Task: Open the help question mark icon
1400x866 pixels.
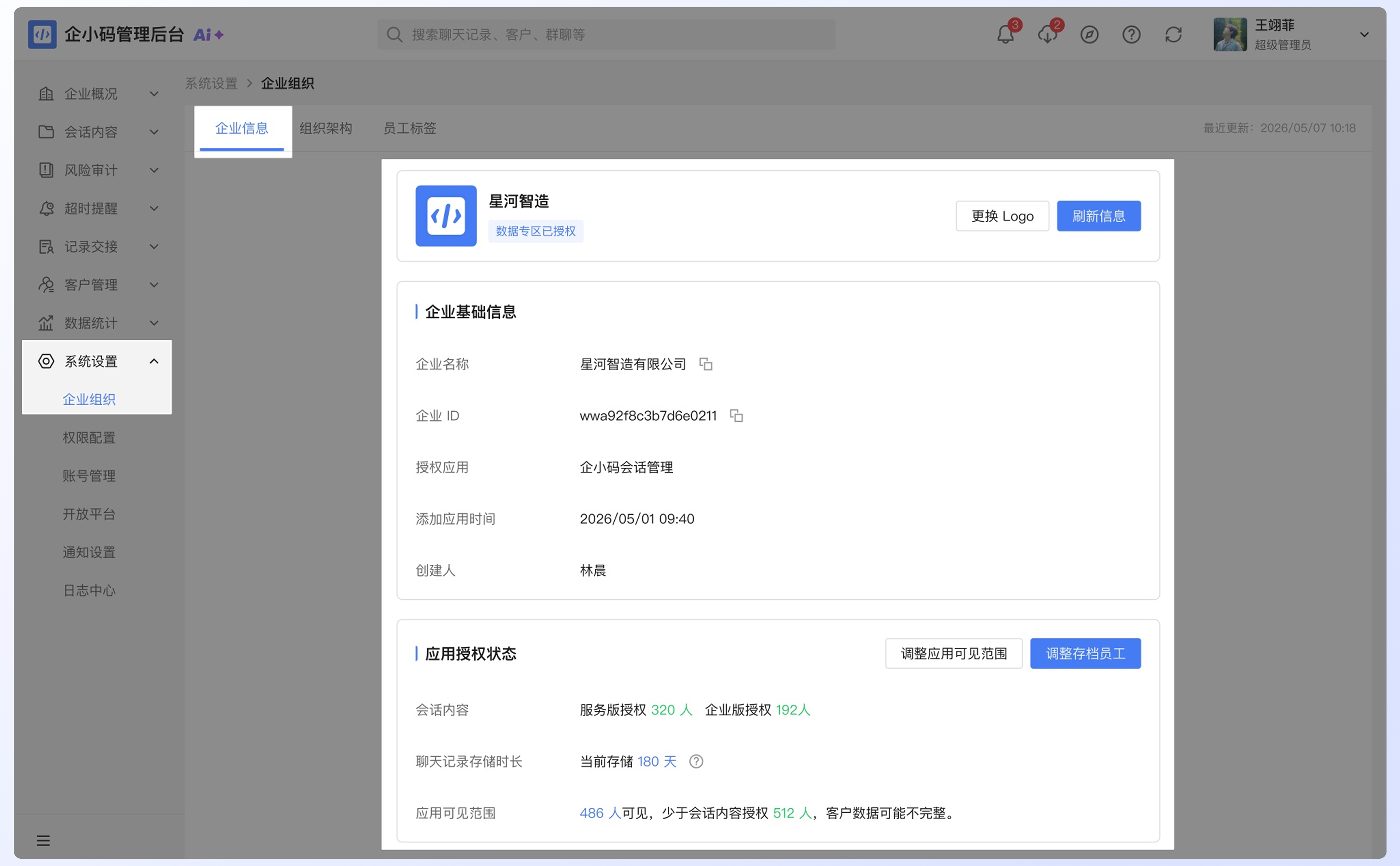Action: coord(1131,34)
